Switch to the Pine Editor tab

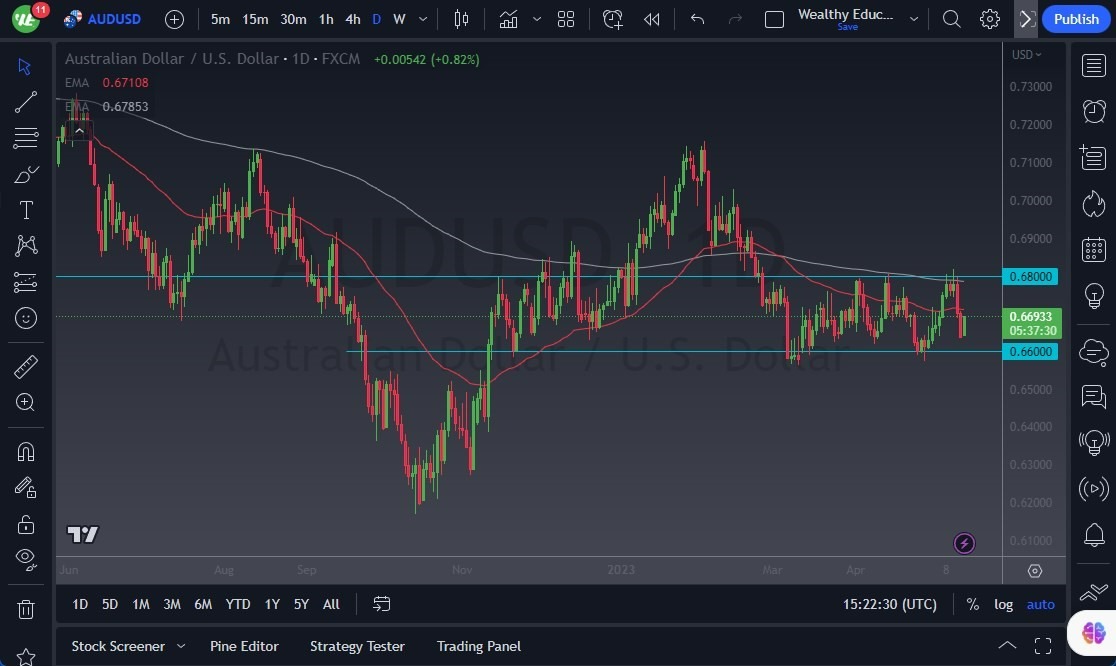click(244, 646)
